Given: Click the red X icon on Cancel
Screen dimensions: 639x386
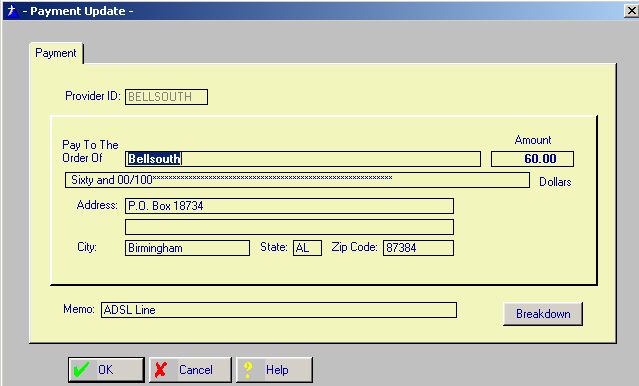Looking at the screenshot, I should (161, 369).
